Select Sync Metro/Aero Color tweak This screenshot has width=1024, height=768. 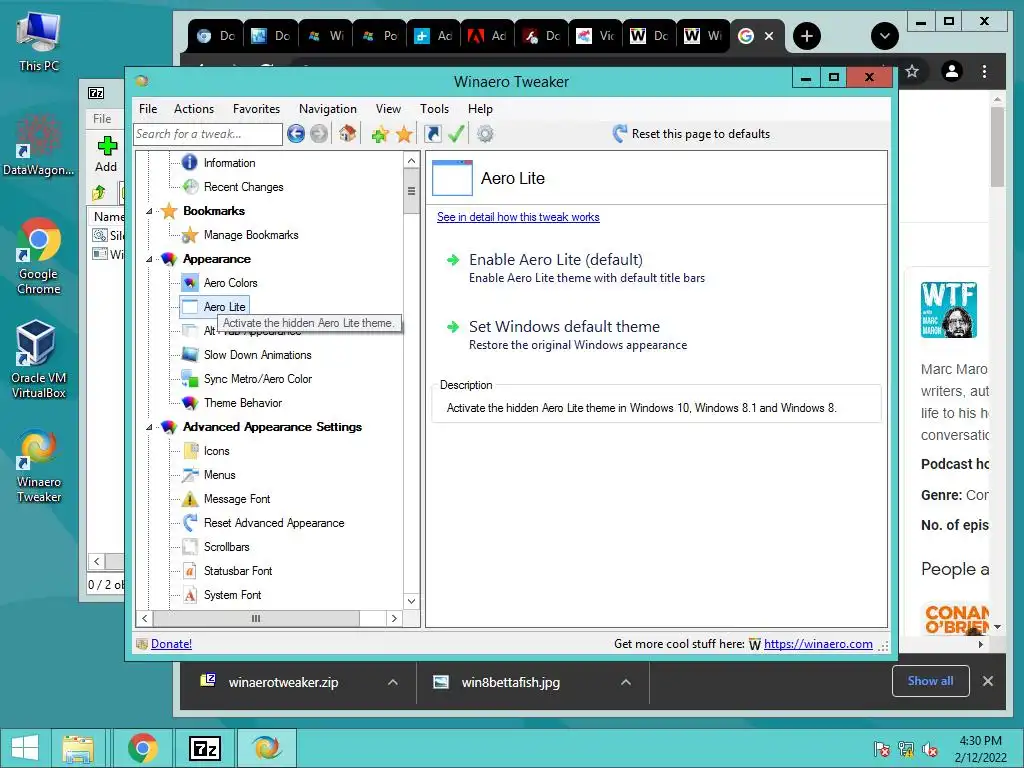tap(257, 379)
